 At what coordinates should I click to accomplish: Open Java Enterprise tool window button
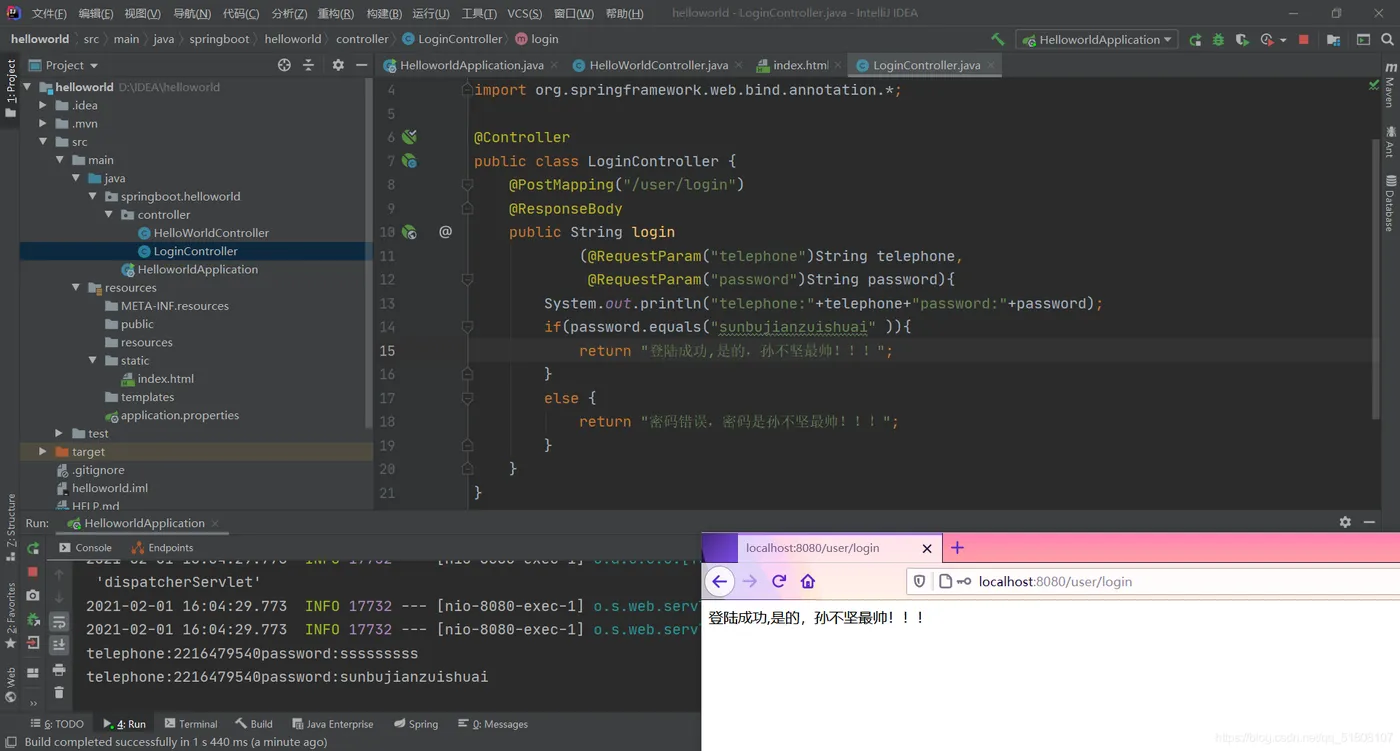(332, 724)
